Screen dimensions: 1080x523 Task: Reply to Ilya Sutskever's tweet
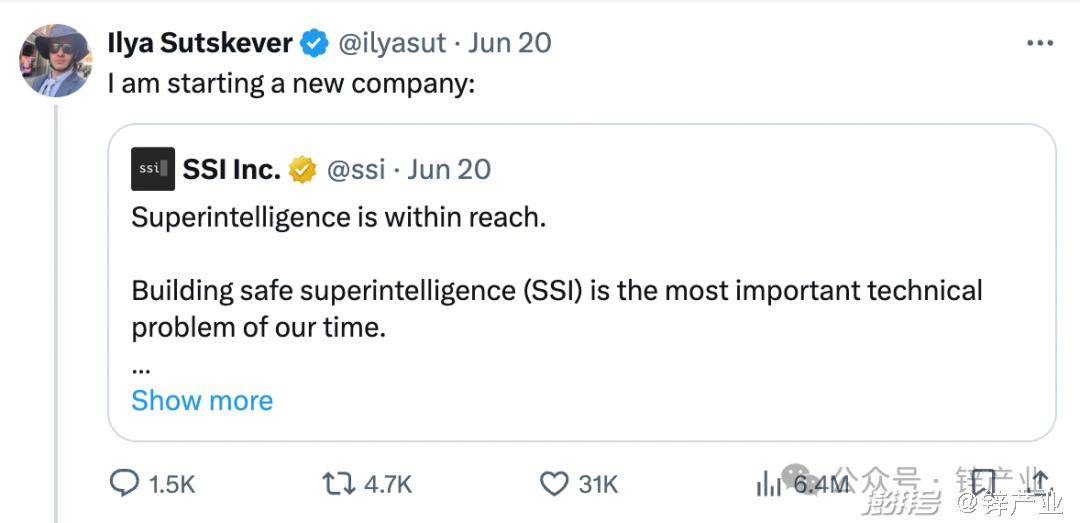[x=124, y=485]
